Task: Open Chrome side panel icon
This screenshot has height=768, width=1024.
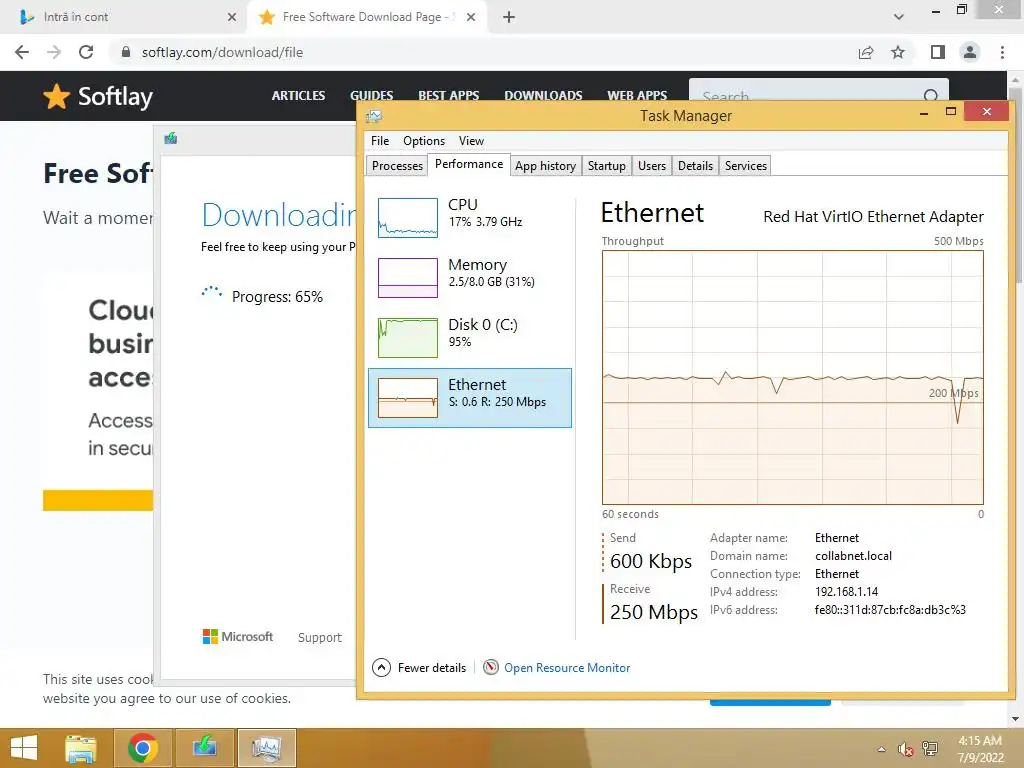Action: (938, 52)
